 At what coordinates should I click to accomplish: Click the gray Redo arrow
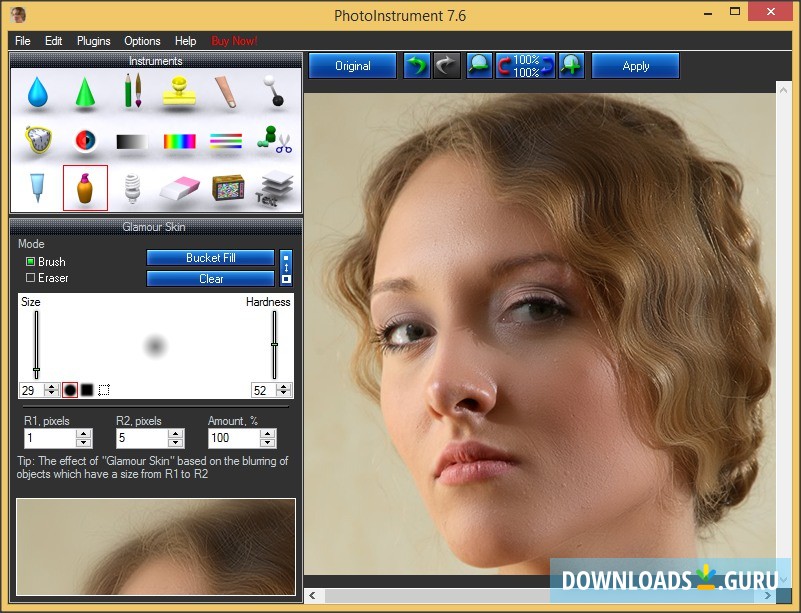(x=446, y=66)
